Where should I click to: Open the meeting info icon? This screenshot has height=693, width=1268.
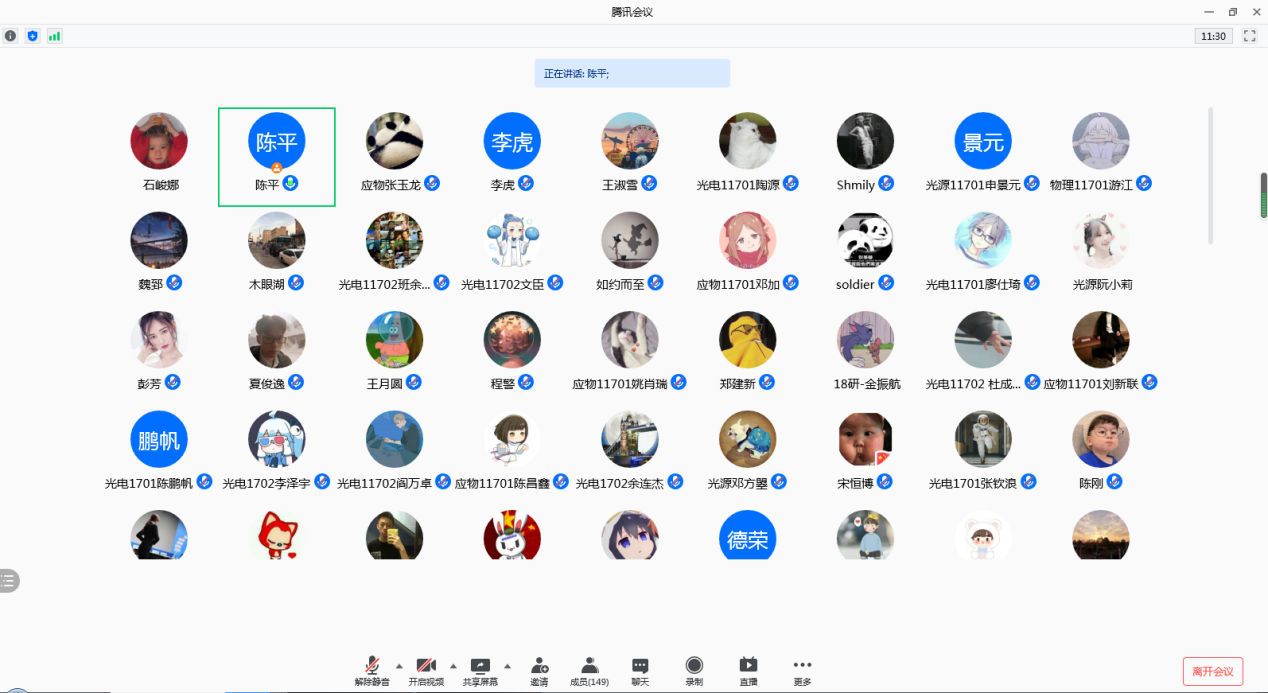(11, 36)
